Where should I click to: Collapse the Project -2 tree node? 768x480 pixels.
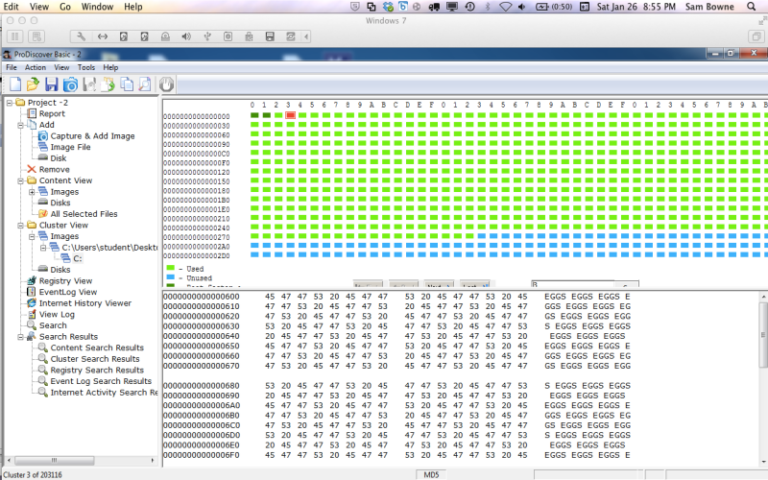(9, 103)
